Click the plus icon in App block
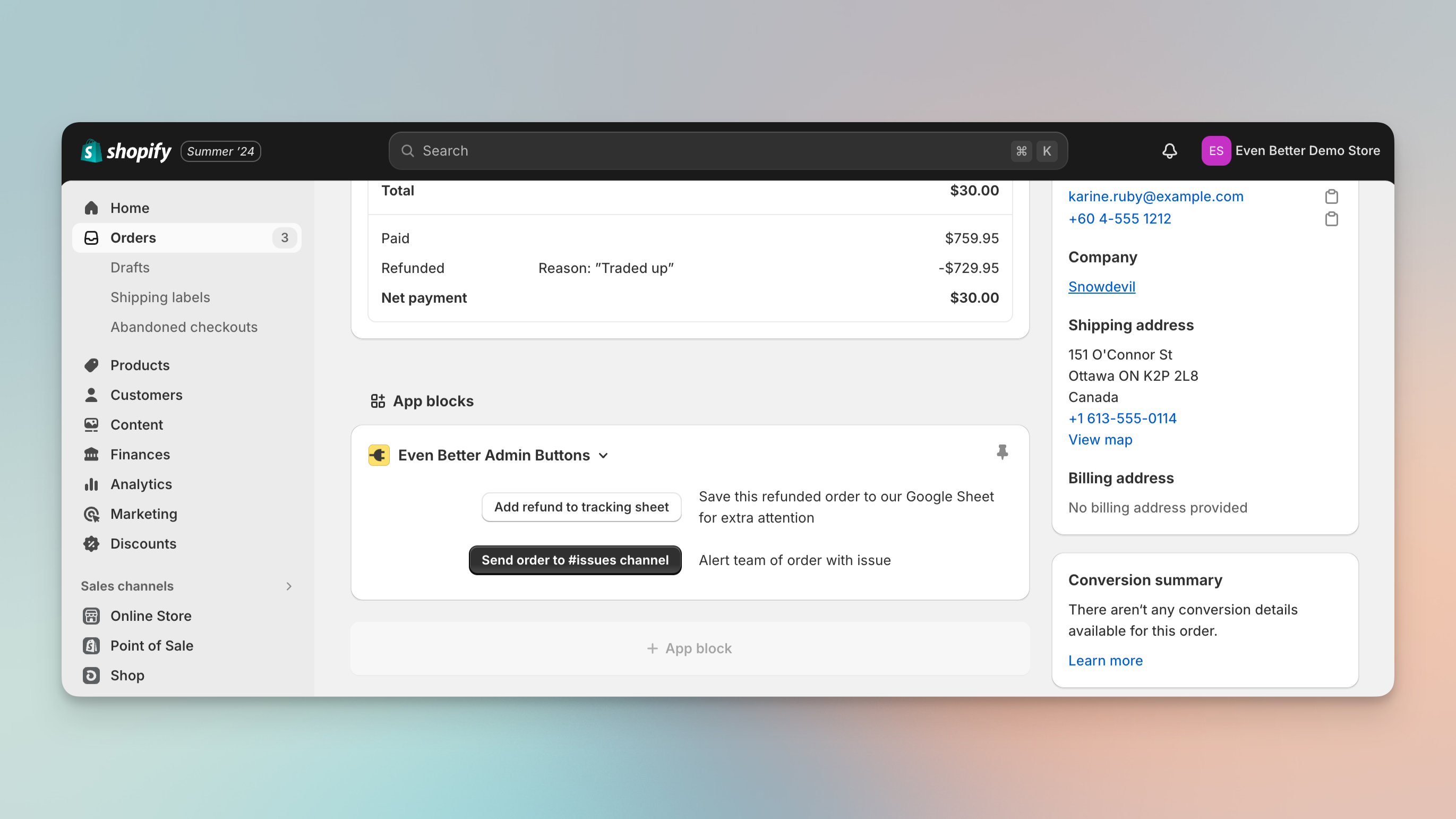 coord(652,649)
